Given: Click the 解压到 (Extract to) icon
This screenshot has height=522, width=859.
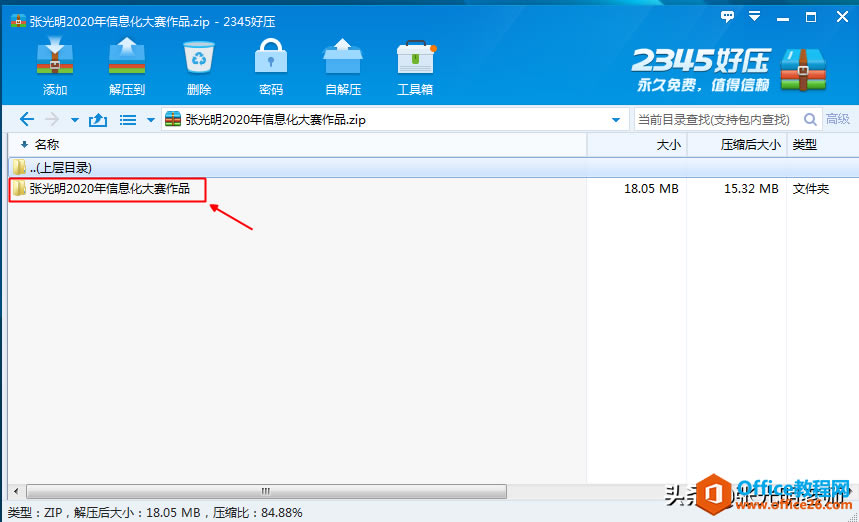Looking at the screenshot, I should click(x=127, y=66).
